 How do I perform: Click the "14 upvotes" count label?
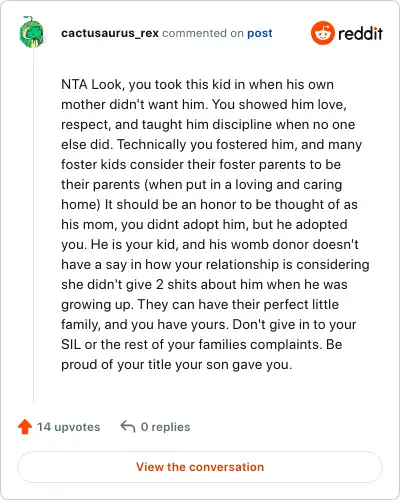point(68,427)
